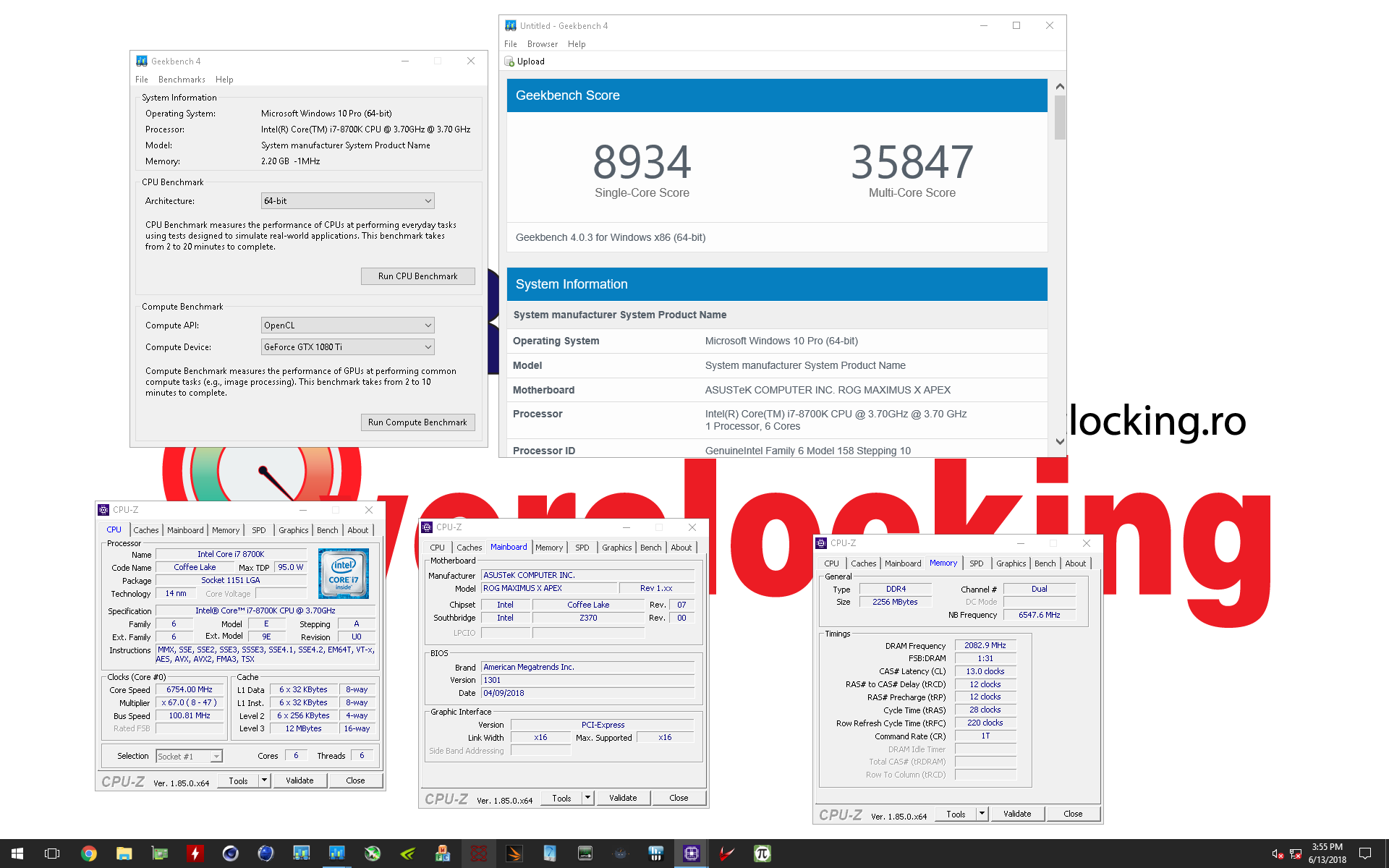This screenshot has width=1389, height=868.
Task: Open File Explorer from the taskbar
Action: pyautogui.click(x=124, y=854)
